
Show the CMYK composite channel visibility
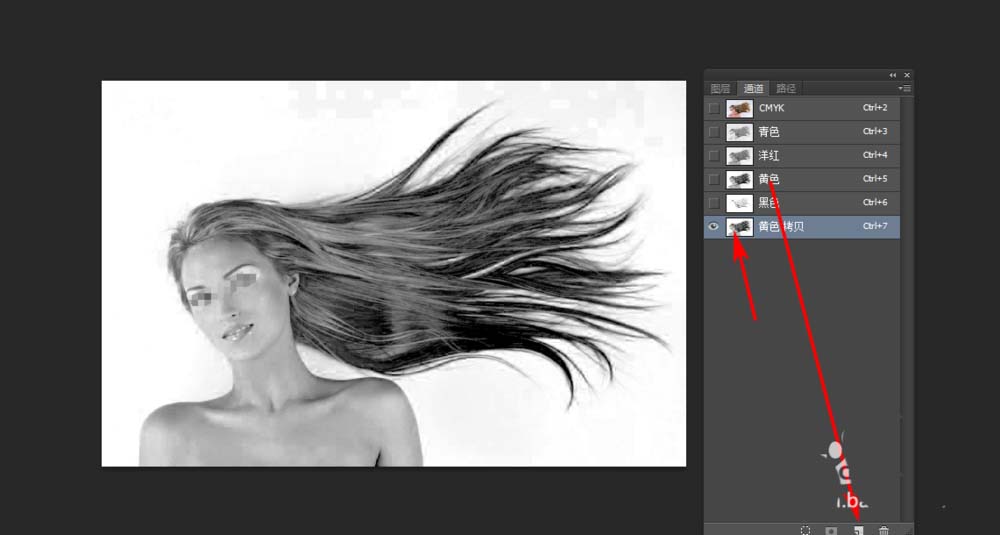[713, 108]
